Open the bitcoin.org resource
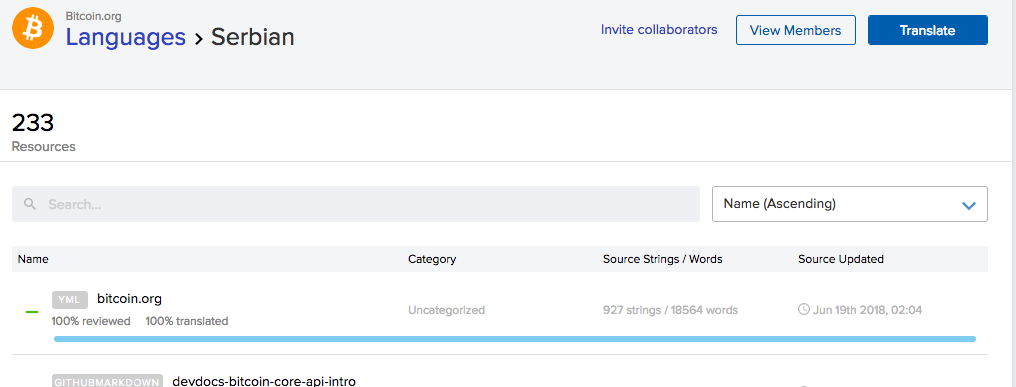This screenshot has height=387, width=1016. click(x=130, y=299)
